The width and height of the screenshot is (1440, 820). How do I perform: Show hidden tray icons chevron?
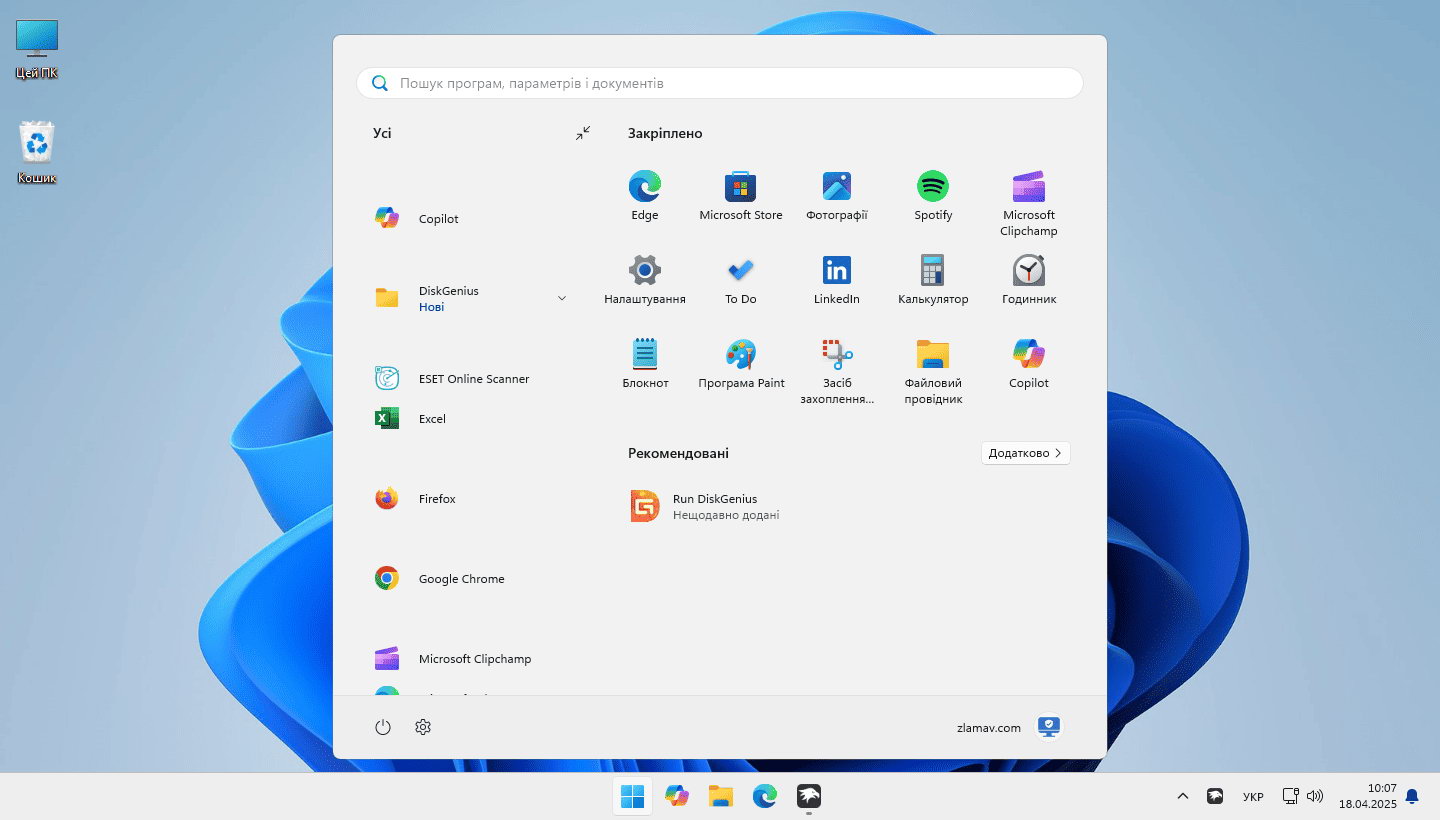click(x=1183, y=796)
